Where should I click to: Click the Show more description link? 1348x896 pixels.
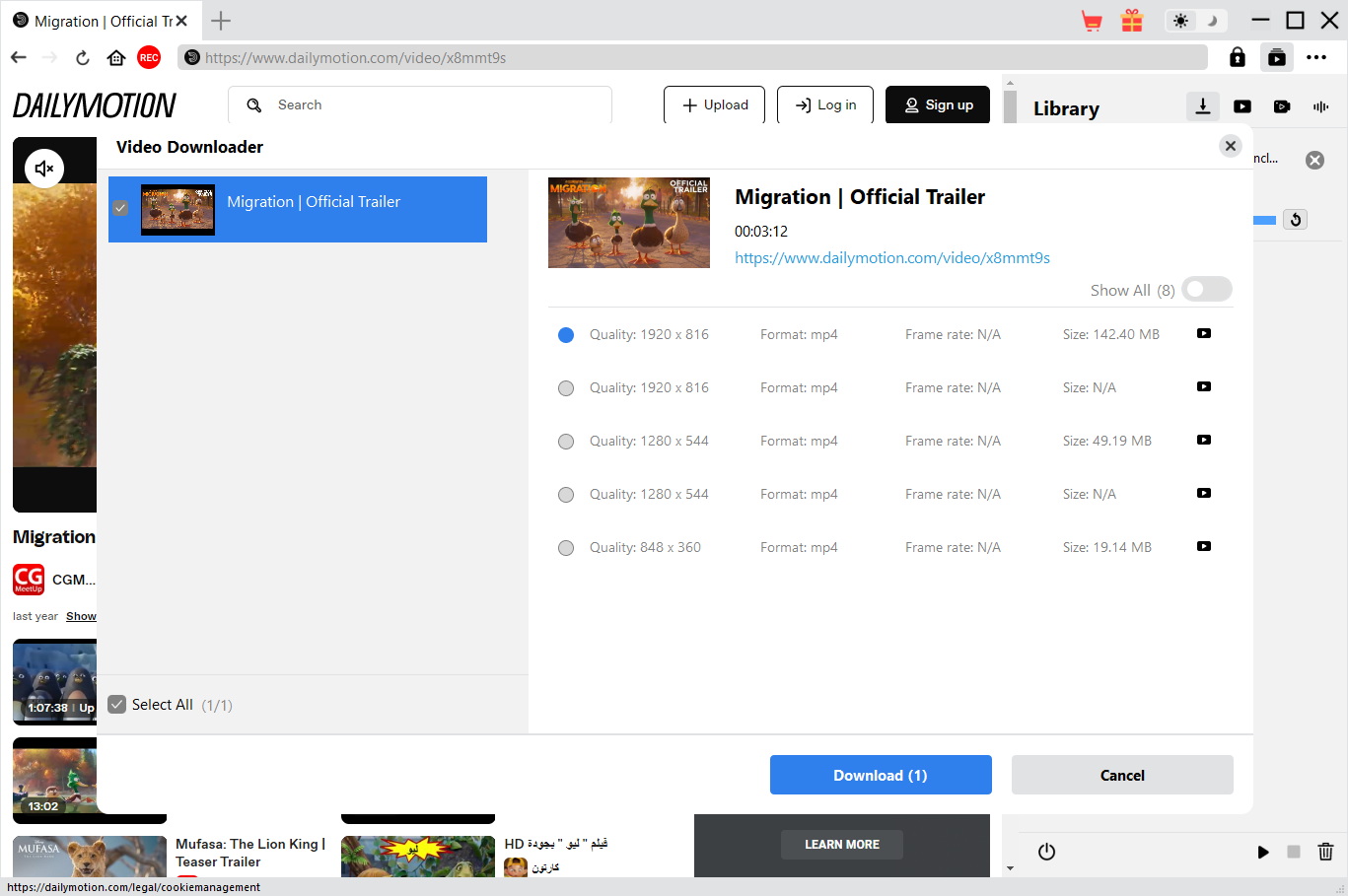(x=81, y=616)
